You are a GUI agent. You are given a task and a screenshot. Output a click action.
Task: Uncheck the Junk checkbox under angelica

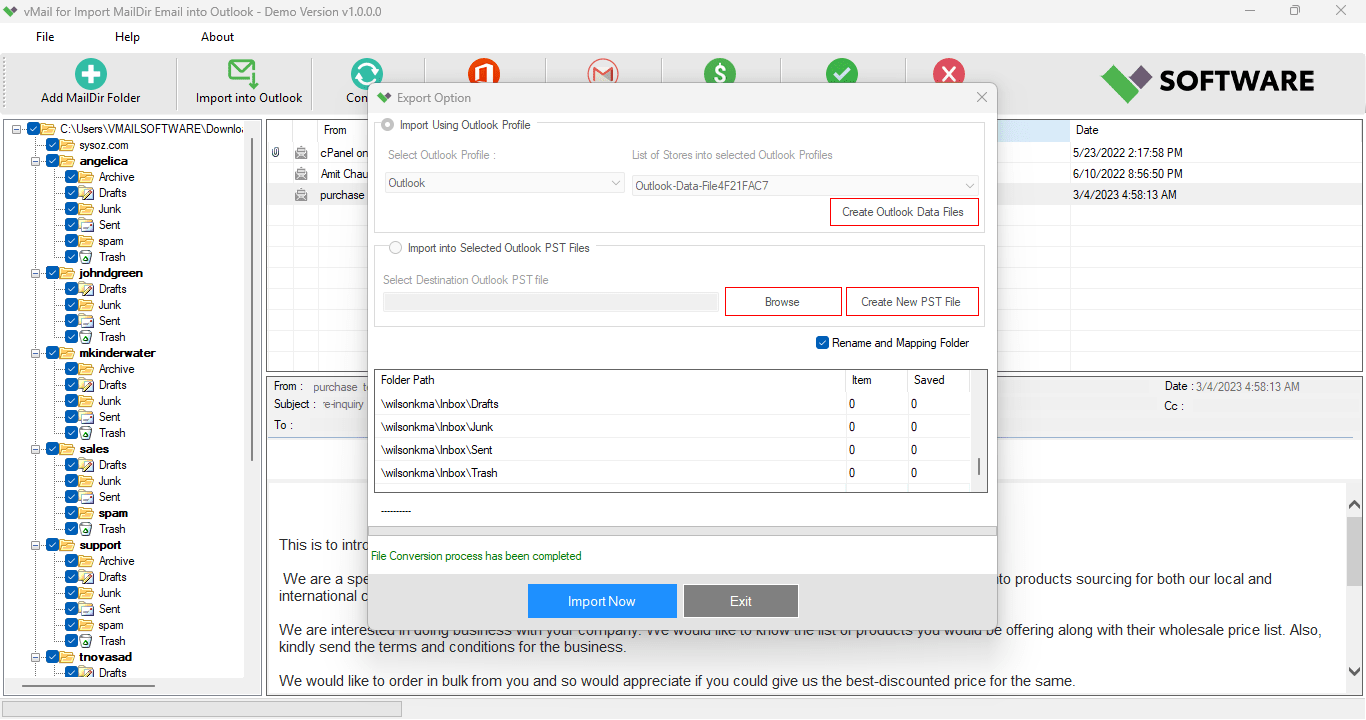click(72, 209)
